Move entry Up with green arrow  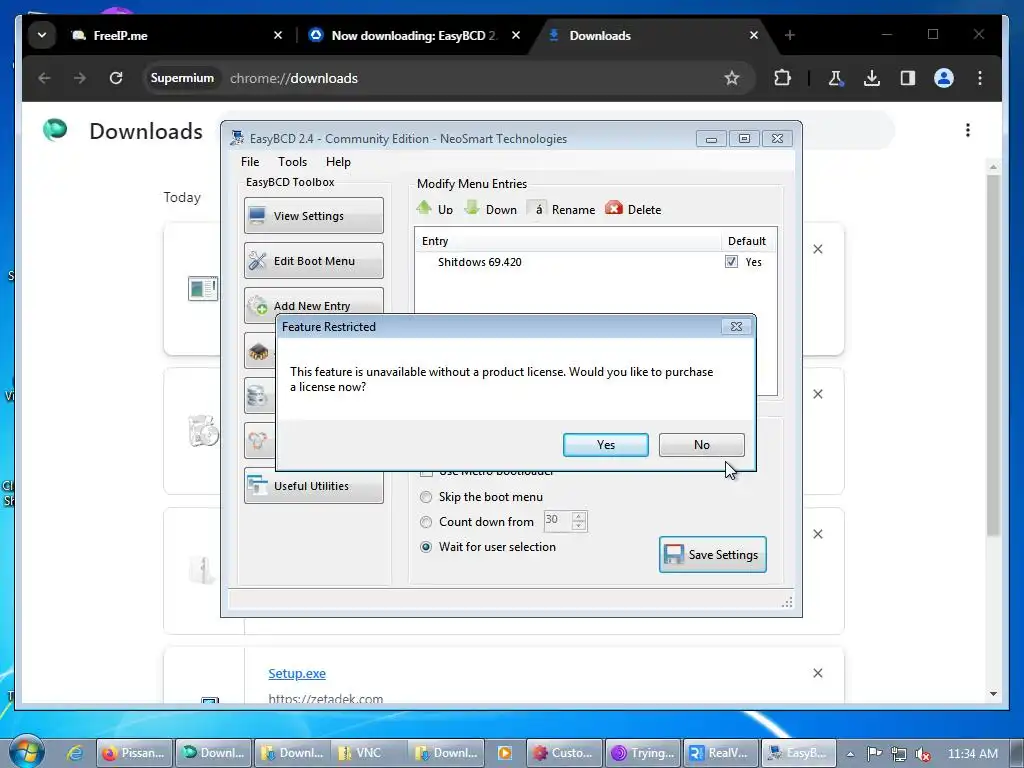point(434,209)
